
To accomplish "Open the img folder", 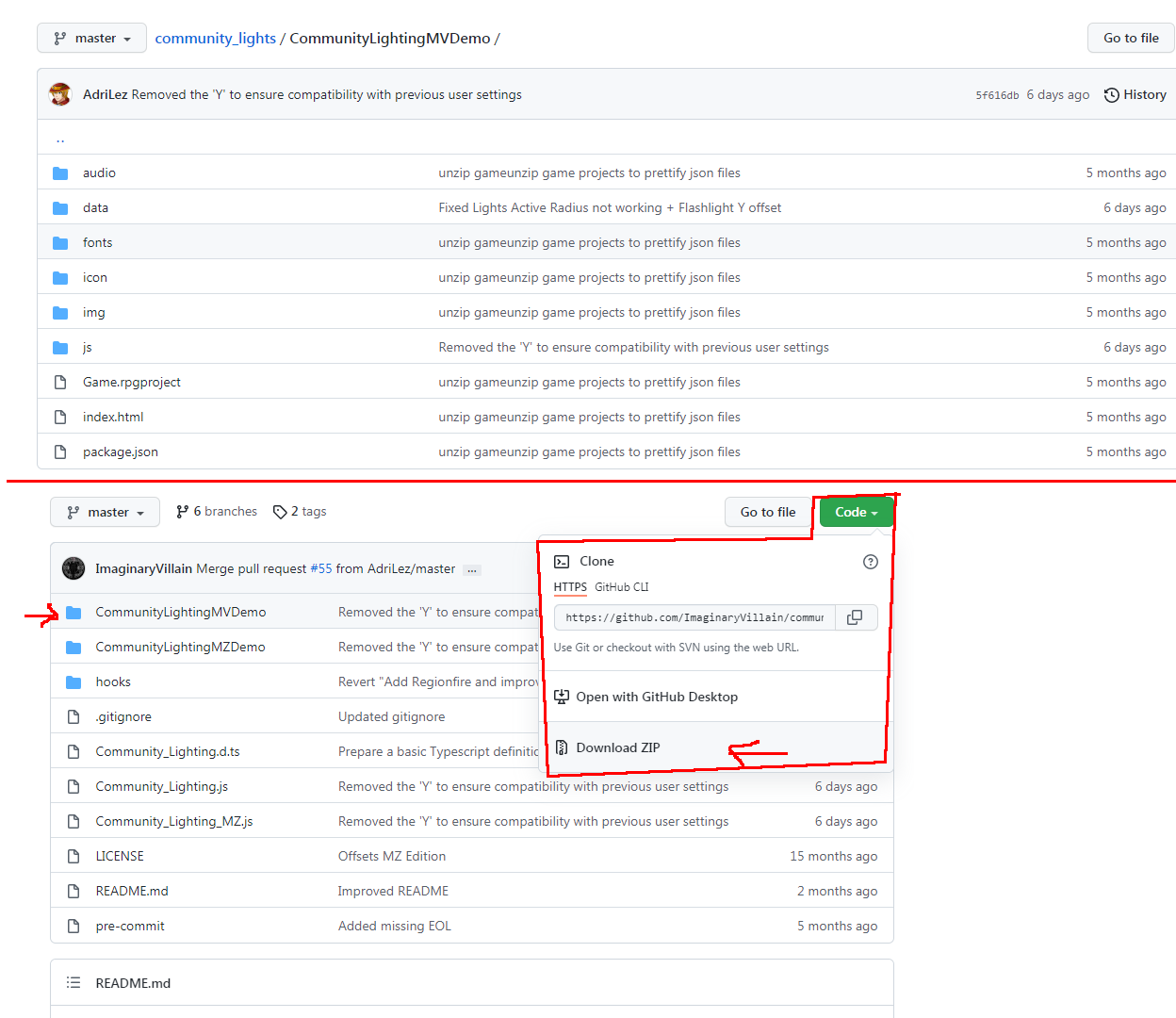I will 93,312.
